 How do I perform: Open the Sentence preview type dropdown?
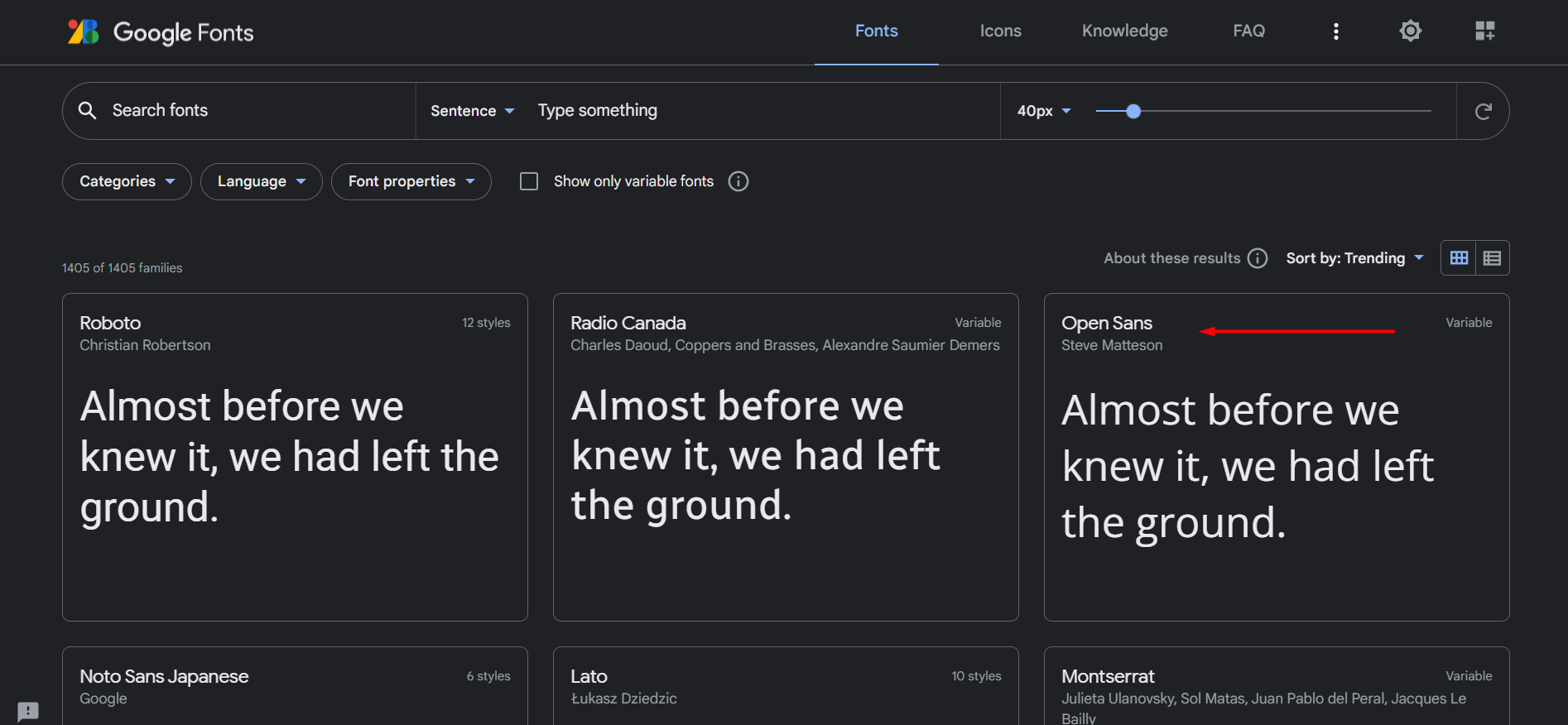tap(472, 111)
